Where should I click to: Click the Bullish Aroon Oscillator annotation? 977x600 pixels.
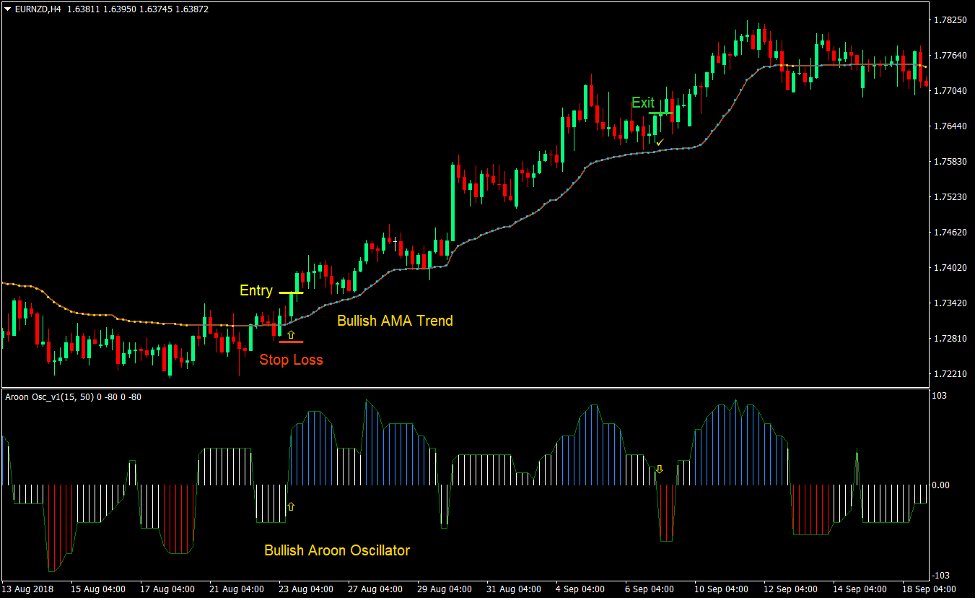[x=337, y=551]
